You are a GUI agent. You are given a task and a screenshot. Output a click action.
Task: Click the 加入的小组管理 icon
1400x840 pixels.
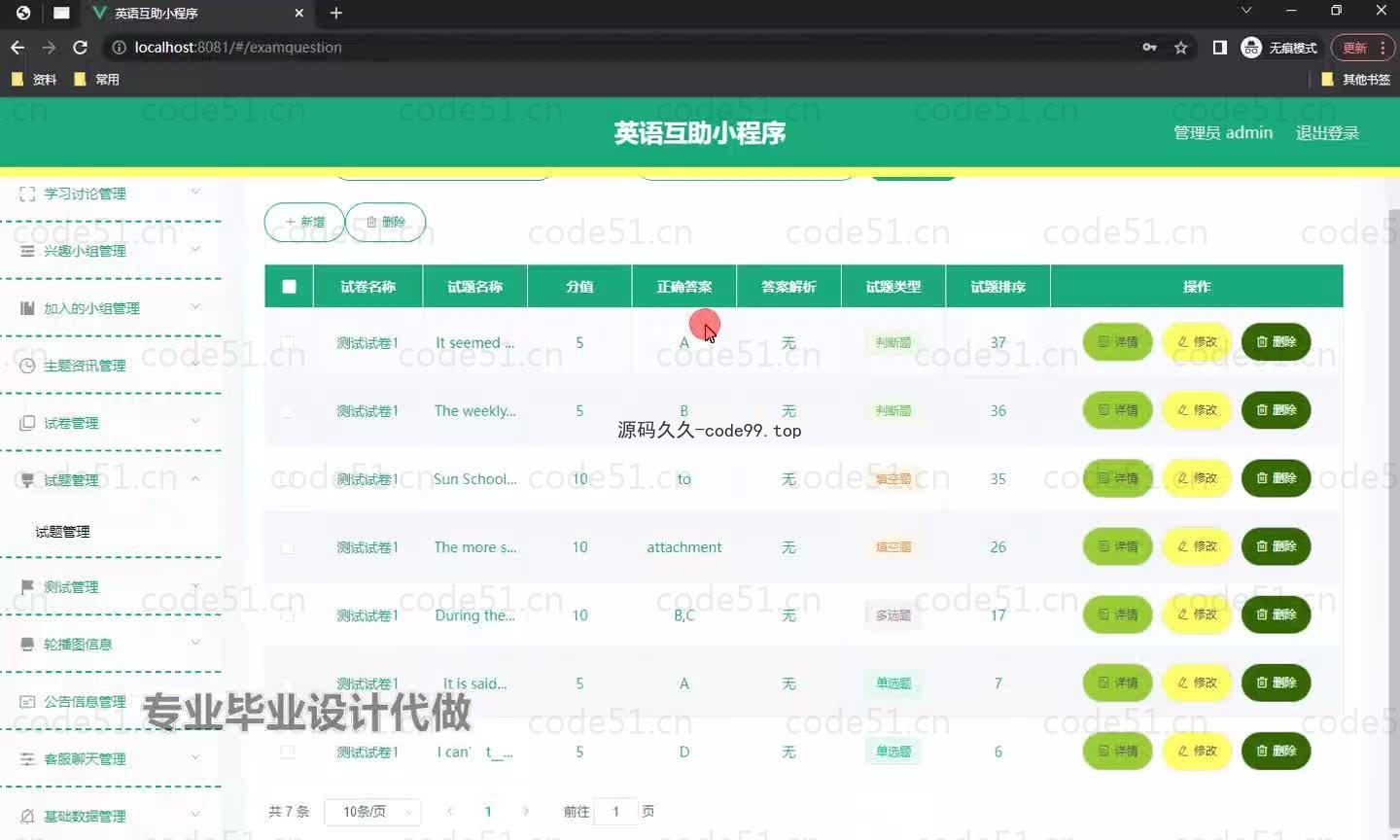[27, 308]
